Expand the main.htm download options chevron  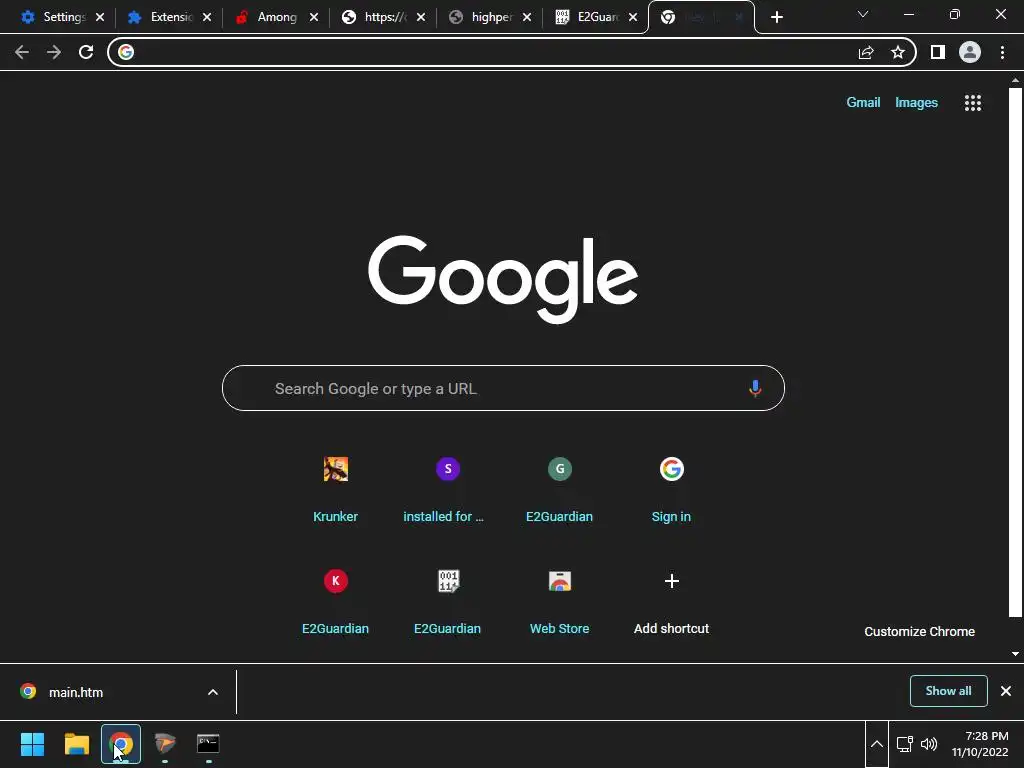click(x=213, y=692)
